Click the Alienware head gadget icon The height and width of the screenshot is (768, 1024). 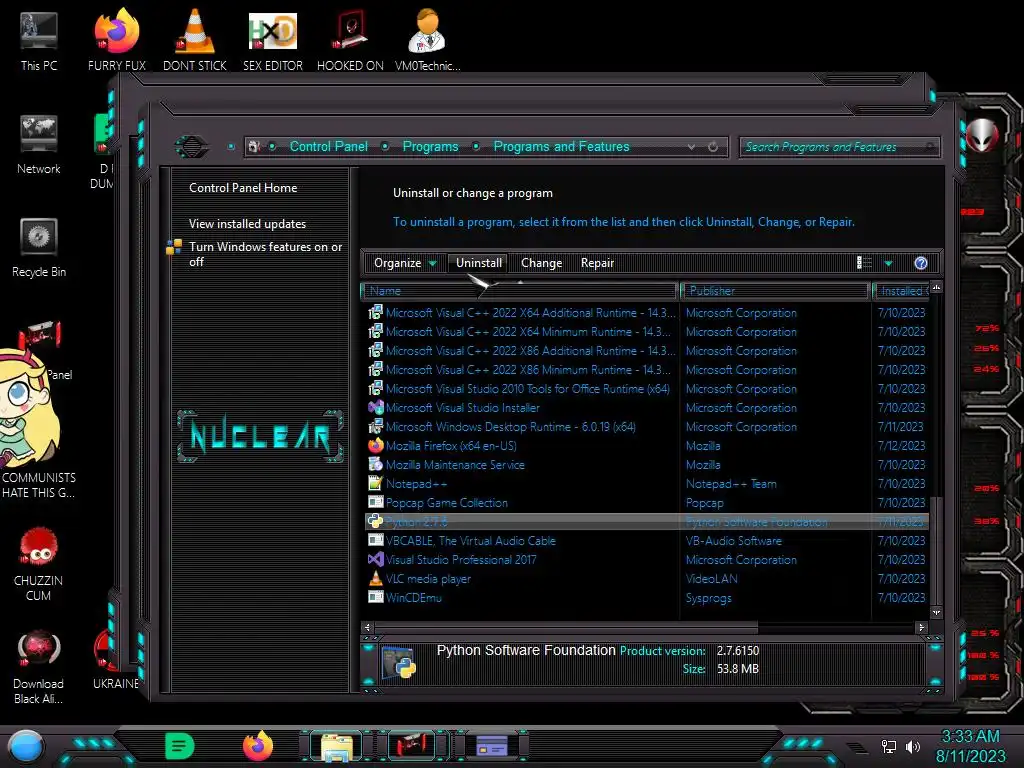click(x=982, y=135)
